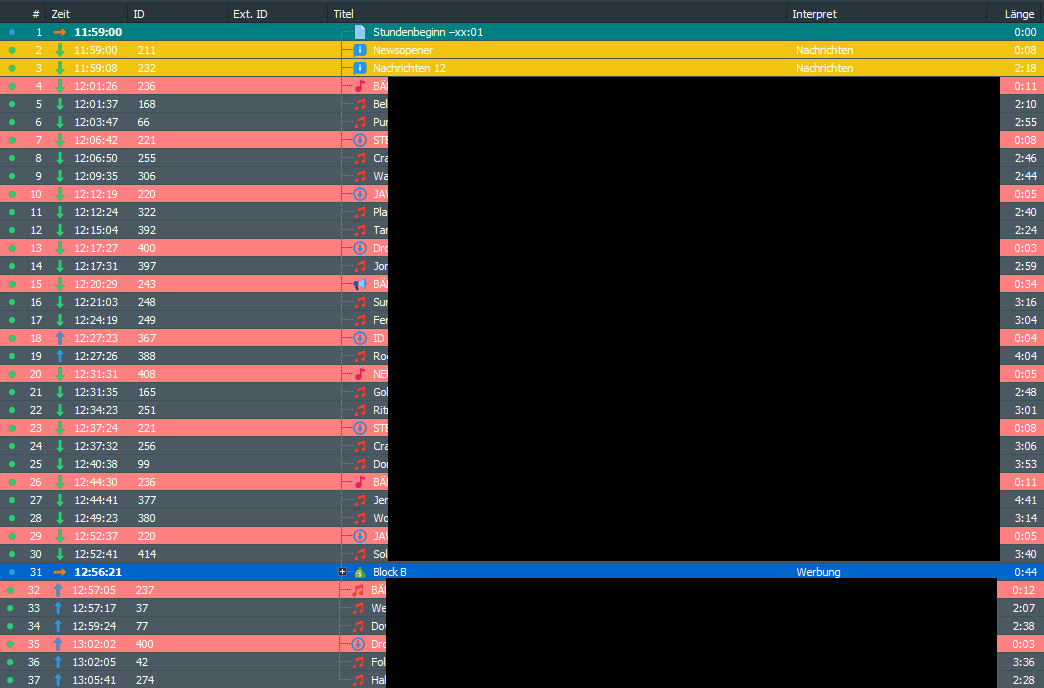1044x688 pixels.
Task: Click the green down arrow in row 12:44:30
Action: pos(60,482)
